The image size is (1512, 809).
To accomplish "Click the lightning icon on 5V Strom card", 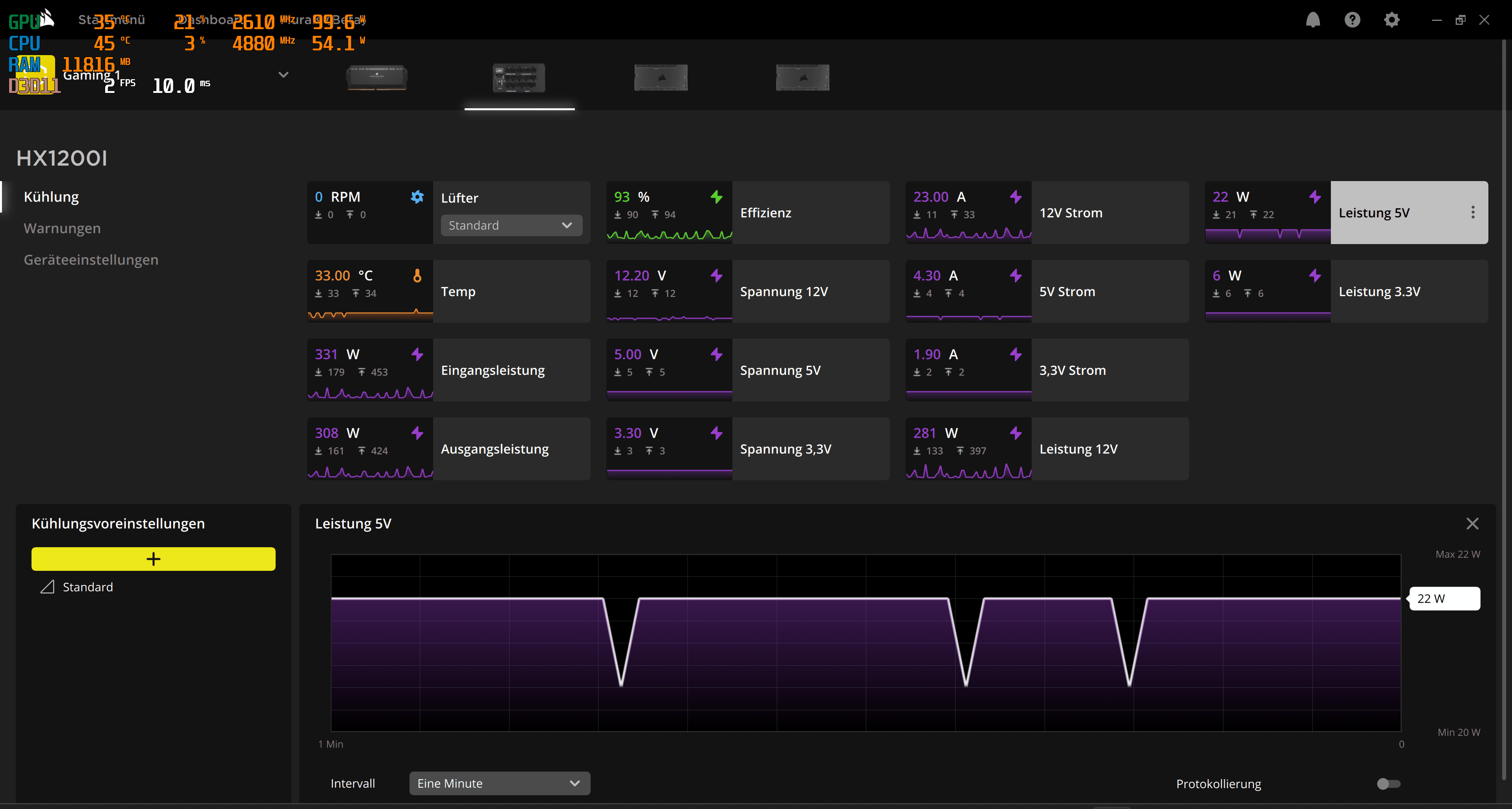I will point(1016,276).
